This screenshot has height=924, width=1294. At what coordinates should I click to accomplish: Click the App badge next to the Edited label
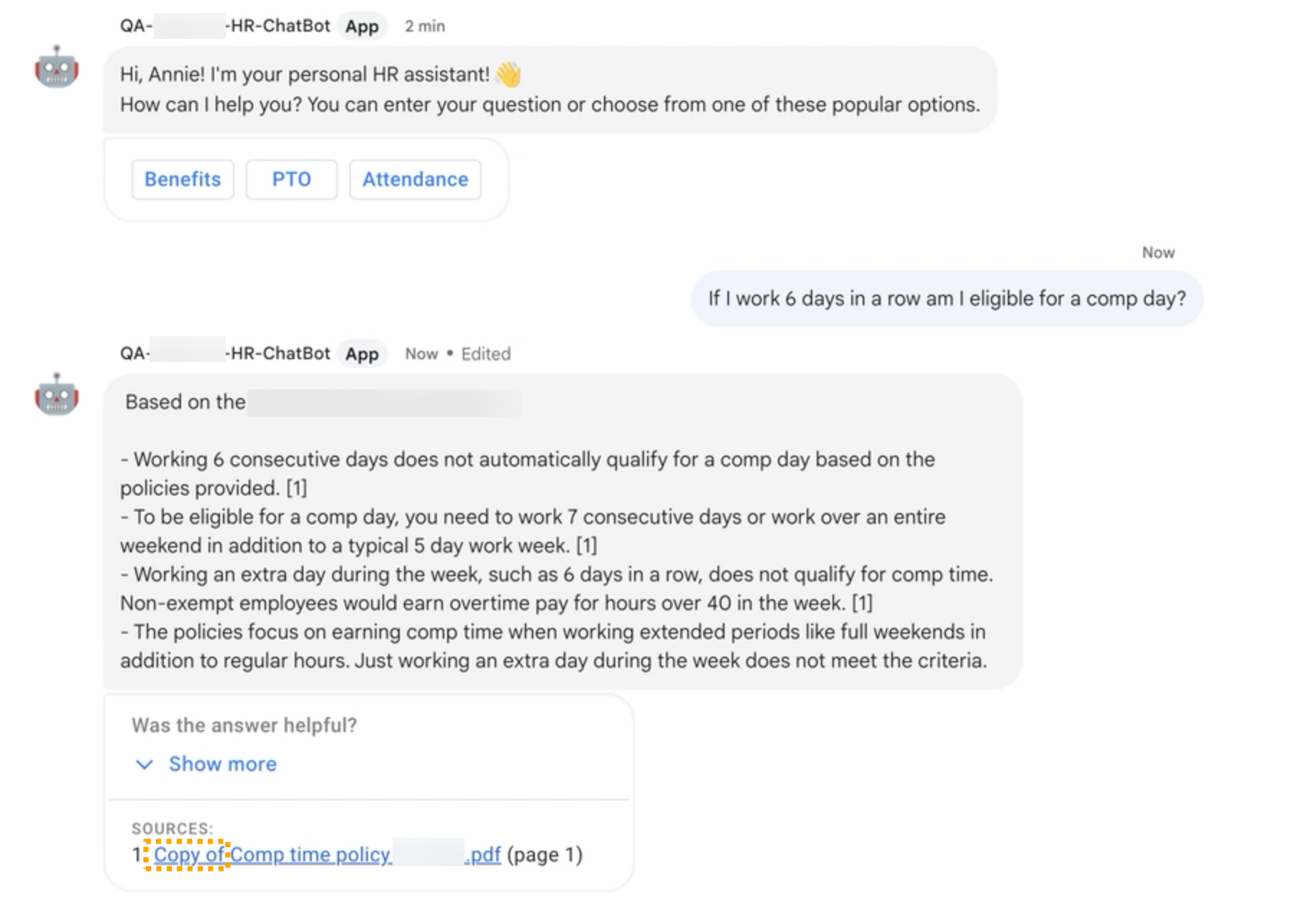362,354
